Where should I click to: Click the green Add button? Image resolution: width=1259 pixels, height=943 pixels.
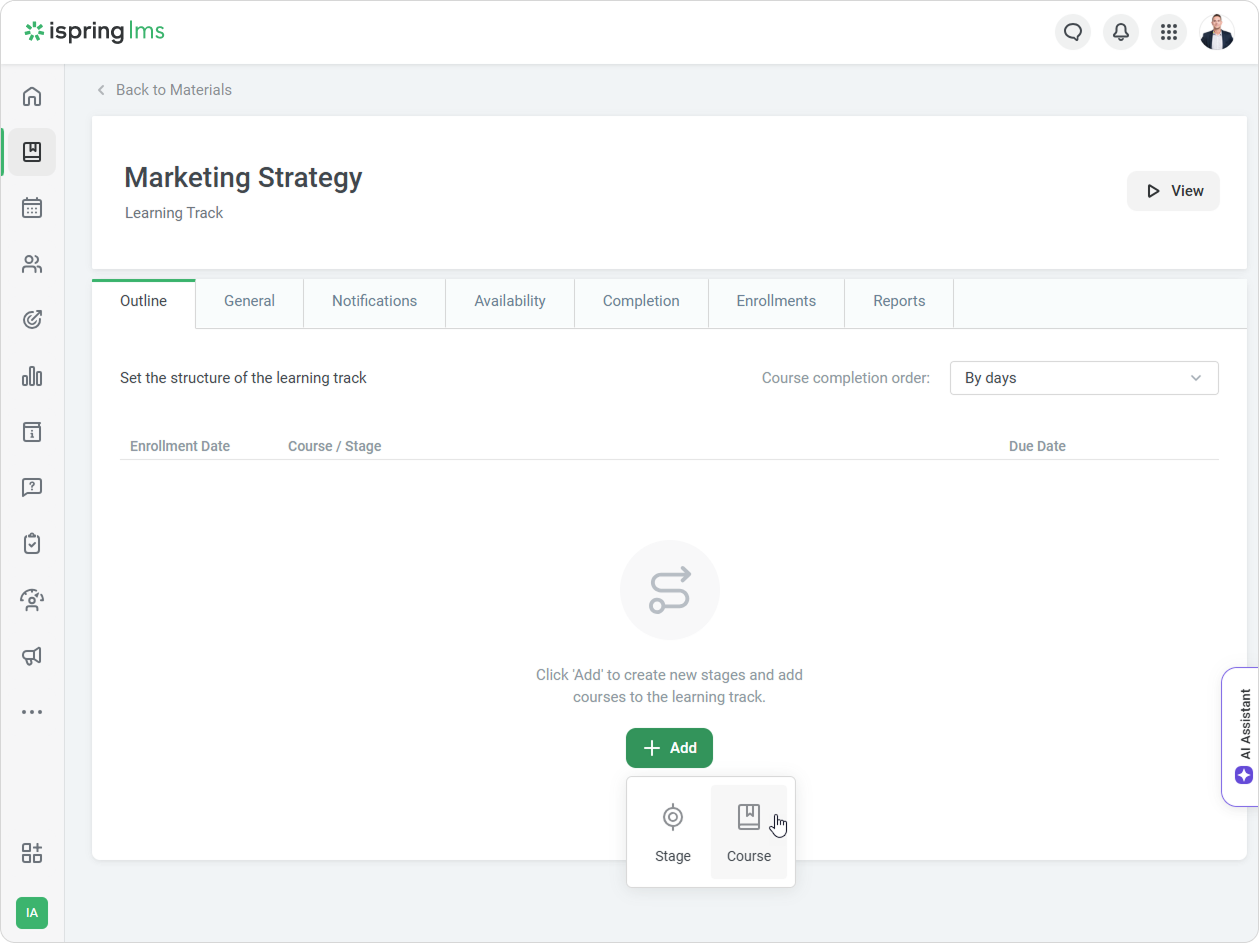tap(669, 748)
